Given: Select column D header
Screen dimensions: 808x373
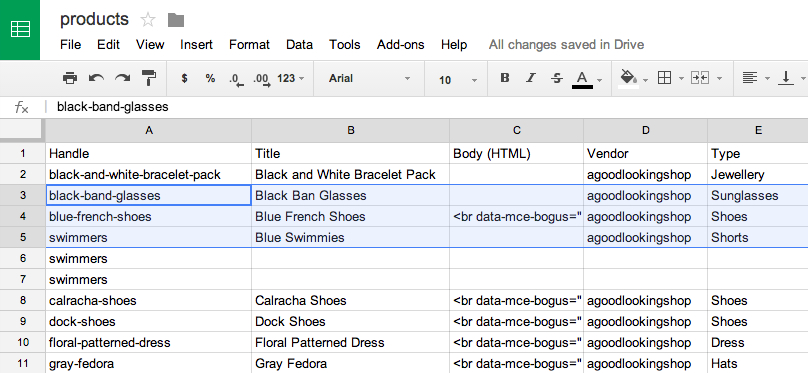Looking at the screenshot, I should [646, 130].
